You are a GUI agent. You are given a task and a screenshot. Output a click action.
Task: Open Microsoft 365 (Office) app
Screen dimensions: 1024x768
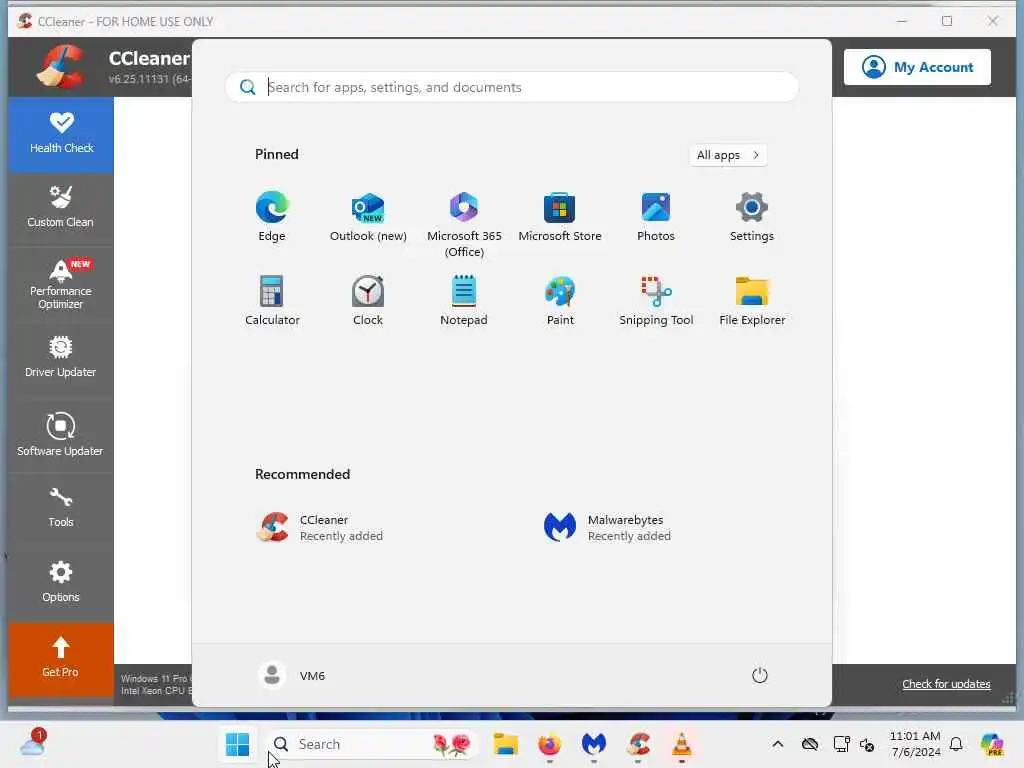pyautogui.click(x=464, y=225)
